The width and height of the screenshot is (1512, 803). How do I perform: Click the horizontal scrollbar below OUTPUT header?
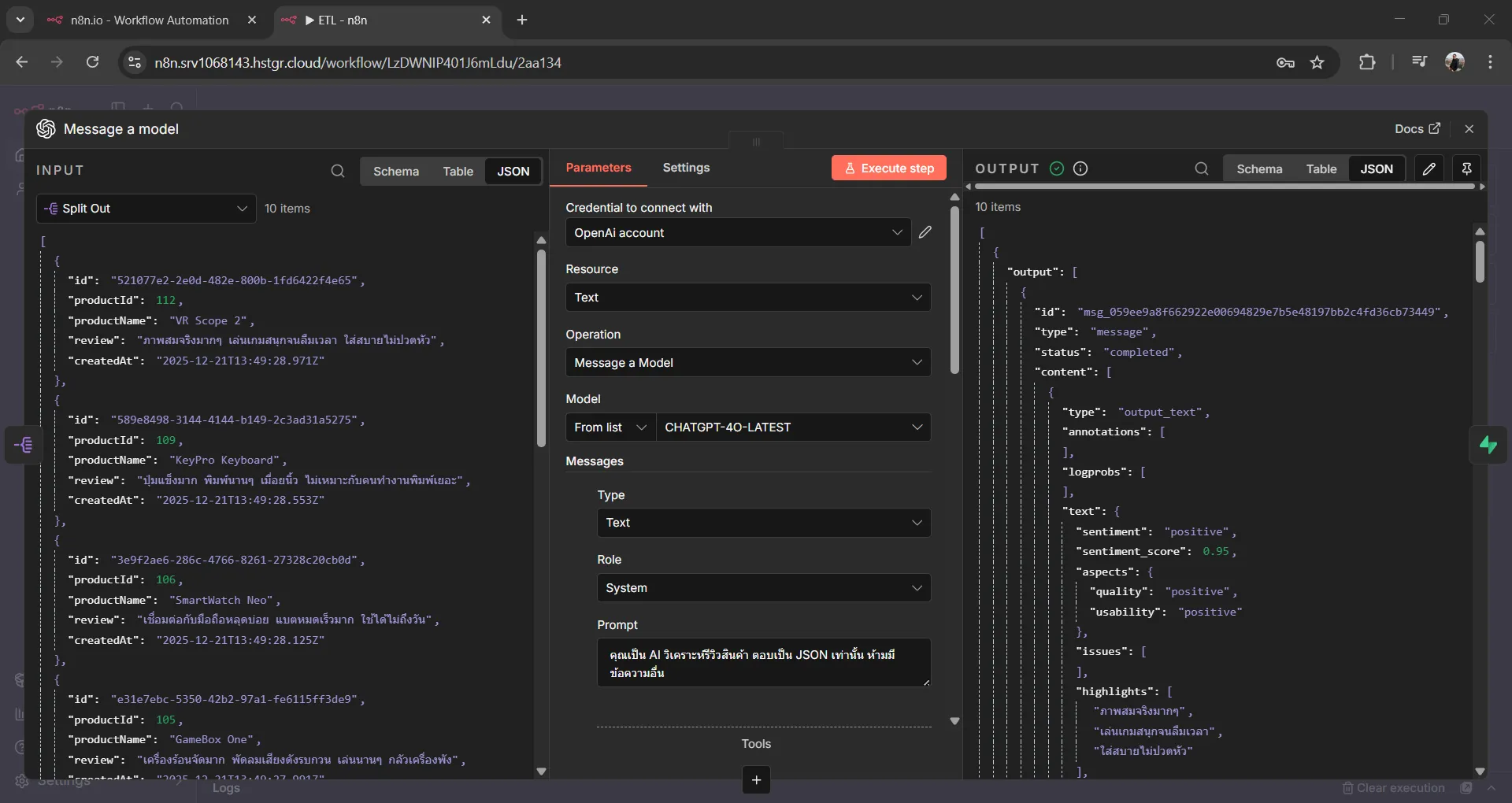pyautogui.click(x=1225, y=187)
